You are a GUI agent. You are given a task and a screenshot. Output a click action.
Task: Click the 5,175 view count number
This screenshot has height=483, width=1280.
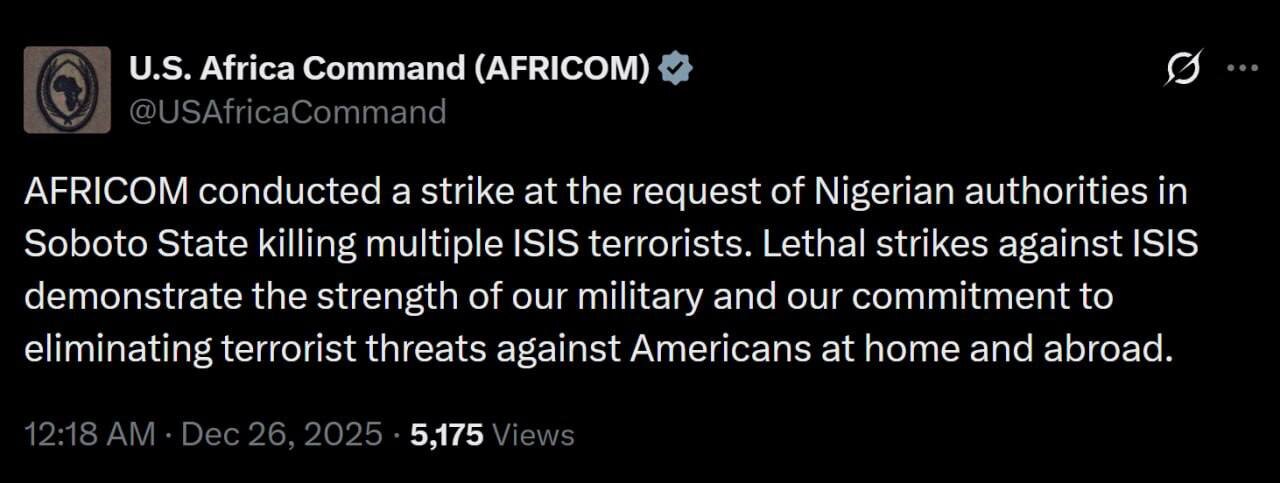[x=447, y=434]
